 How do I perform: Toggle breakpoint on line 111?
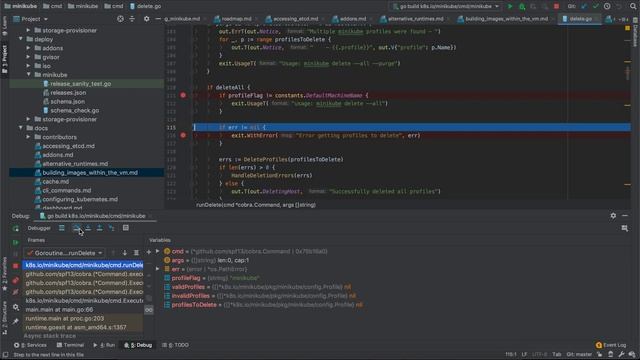click(183, 95)
